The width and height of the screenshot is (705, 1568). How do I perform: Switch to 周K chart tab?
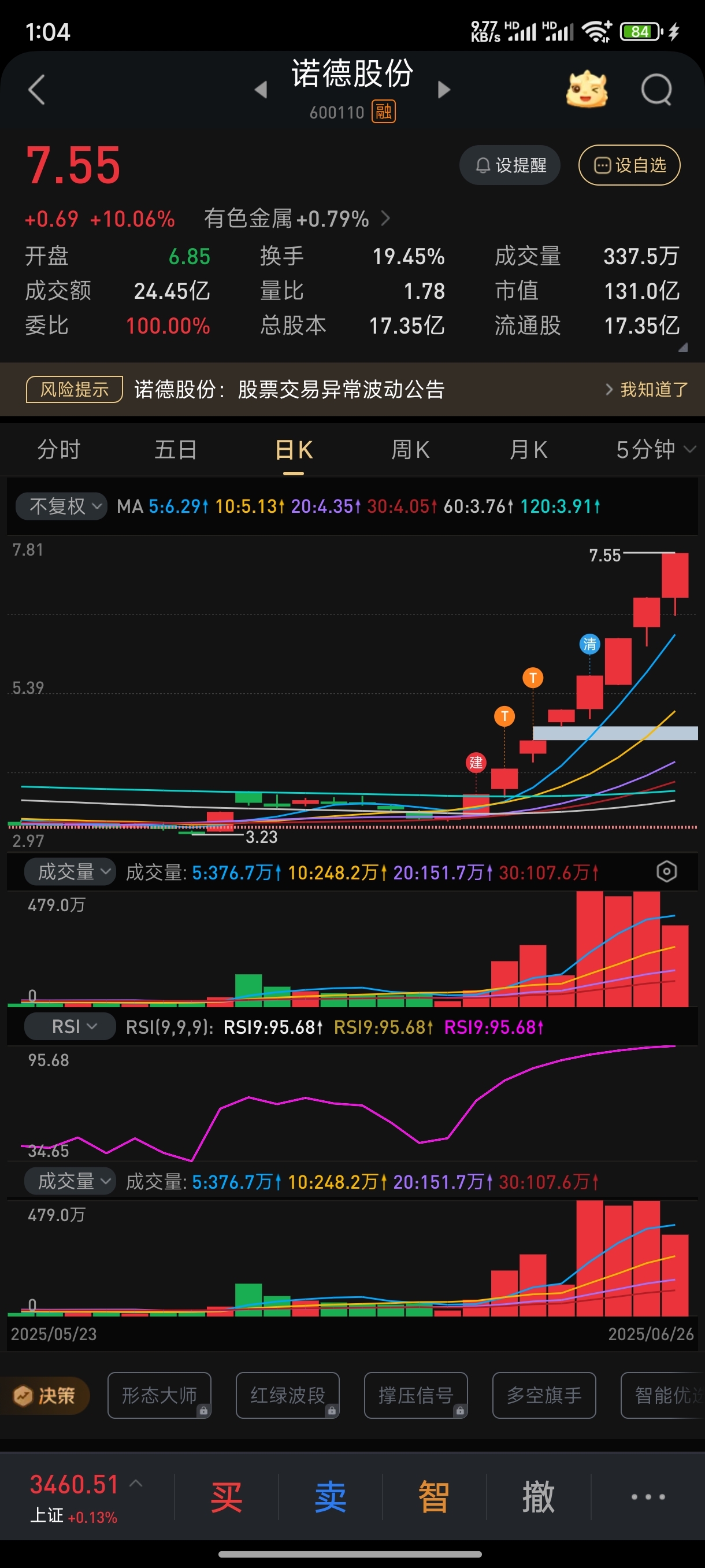[411, 450]
